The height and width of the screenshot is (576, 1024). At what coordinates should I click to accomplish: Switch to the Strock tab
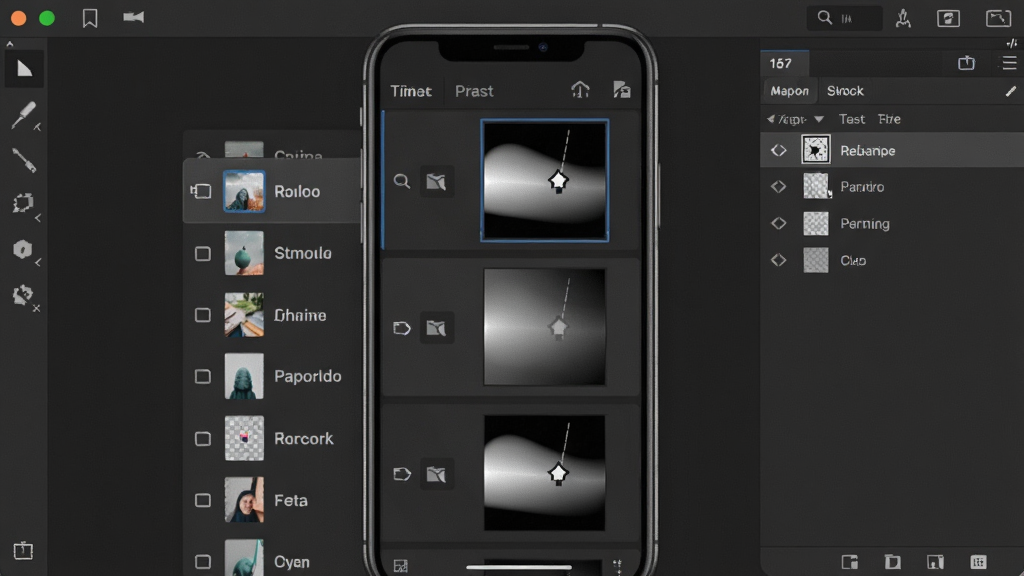click(x=845, y=91)
